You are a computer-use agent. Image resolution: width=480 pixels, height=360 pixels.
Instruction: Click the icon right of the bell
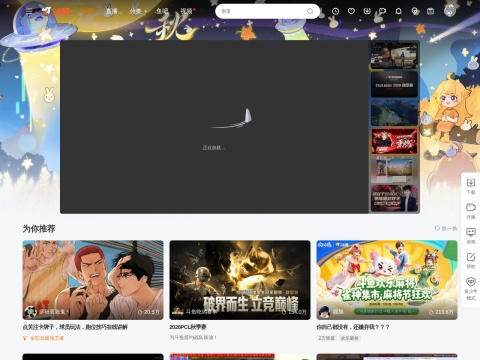tap(415, 11)
